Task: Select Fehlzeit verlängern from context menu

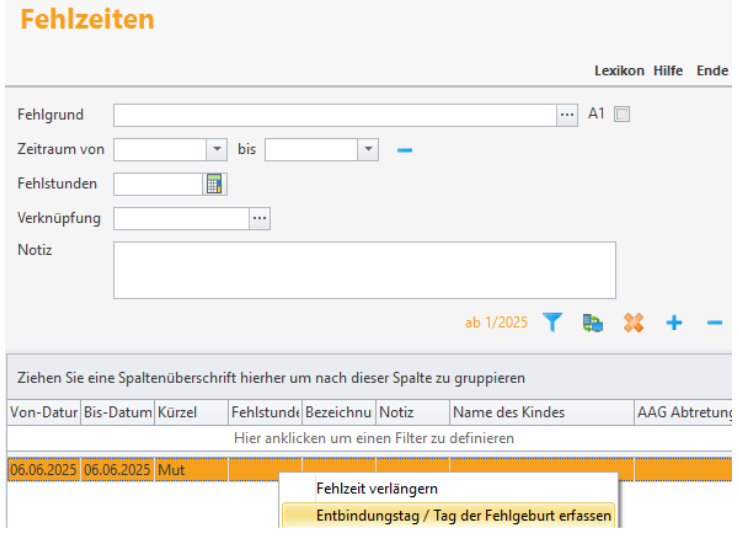Action: pyautogui.click(x=376, y=489)
